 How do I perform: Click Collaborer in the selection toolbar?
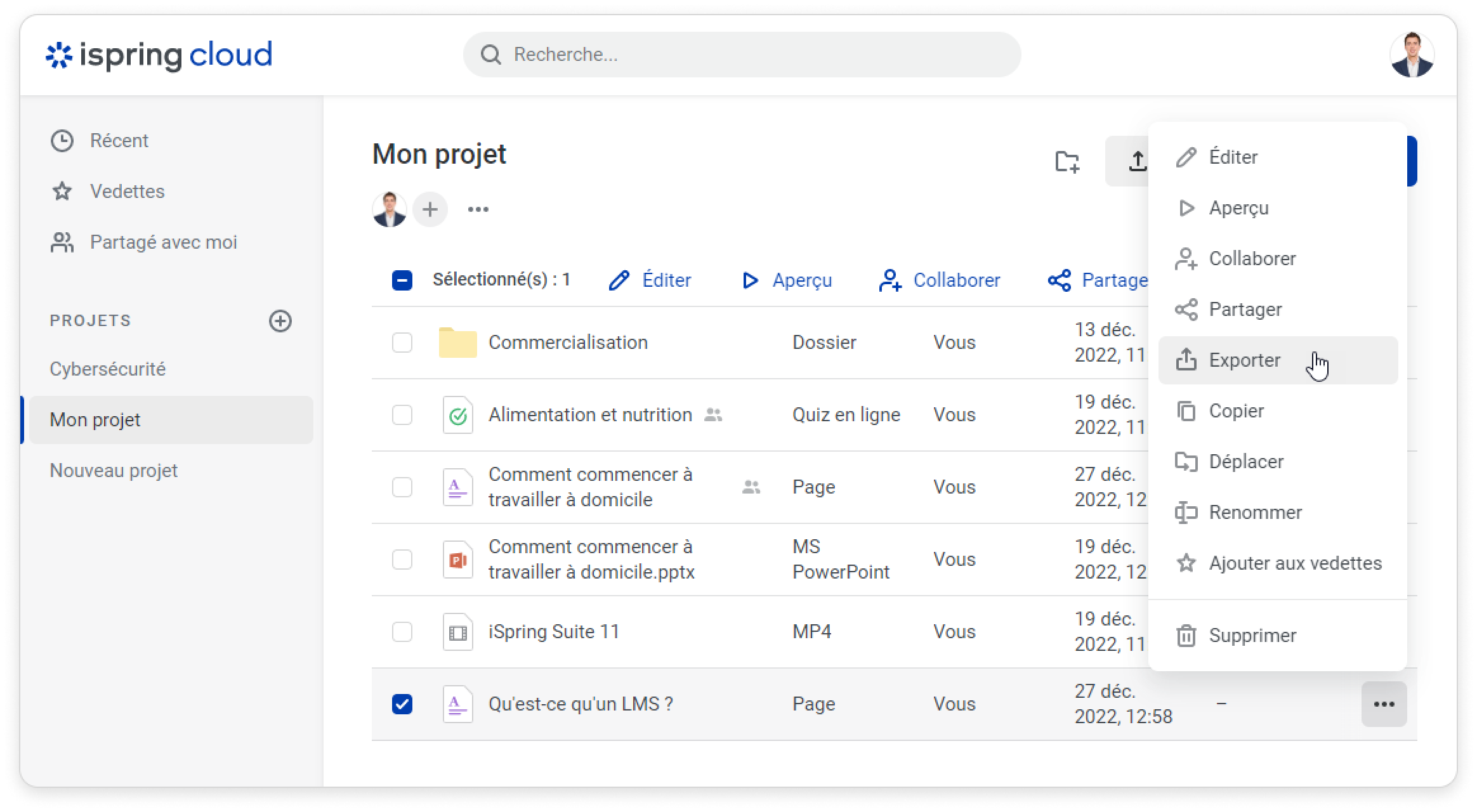coord(940,280)
